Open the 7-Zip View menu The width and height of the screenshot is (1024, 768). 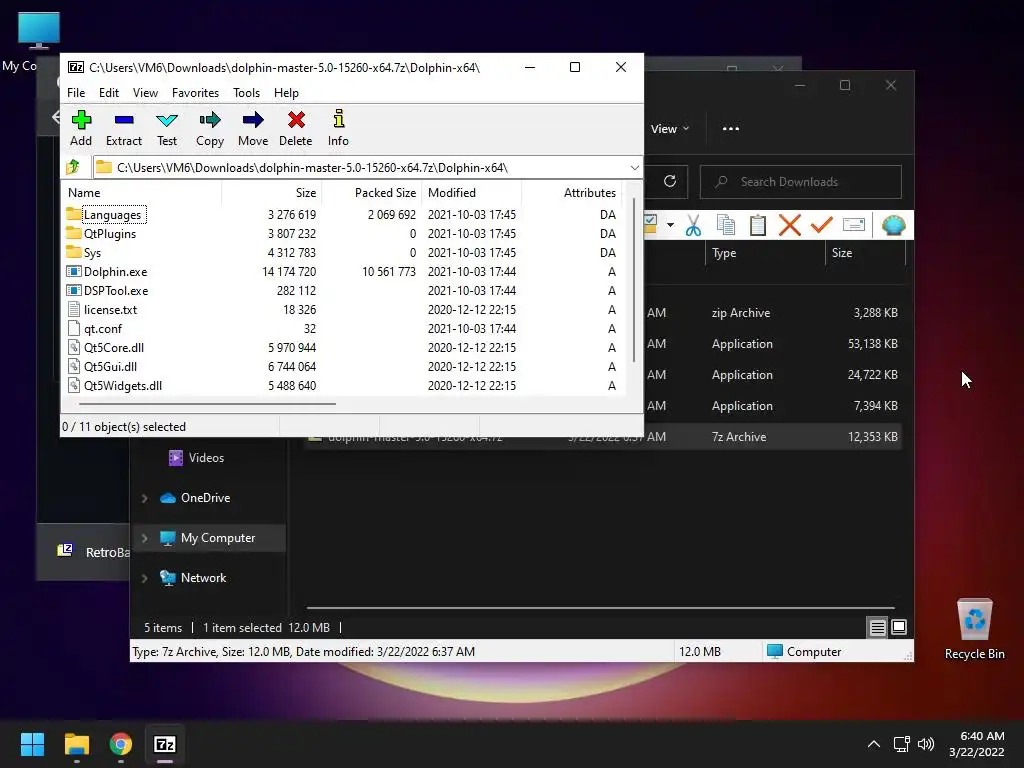pyautogui.click(x=145, y=93)
